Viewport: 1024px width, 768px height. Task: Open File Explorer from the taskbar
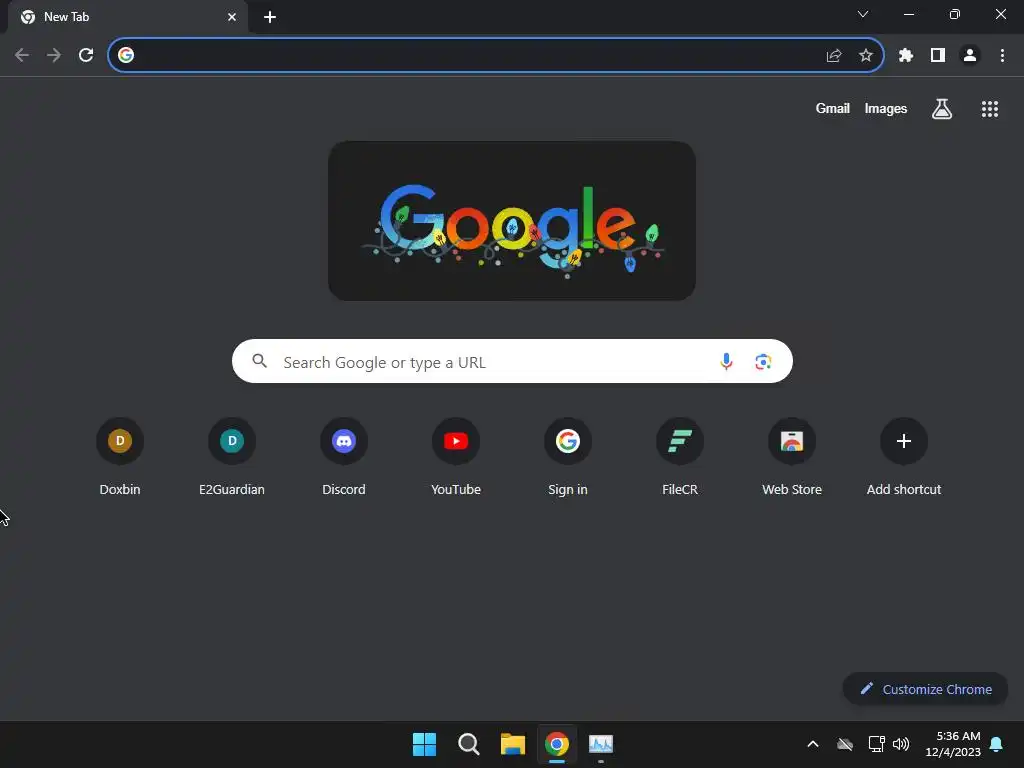tap(513, 744)
